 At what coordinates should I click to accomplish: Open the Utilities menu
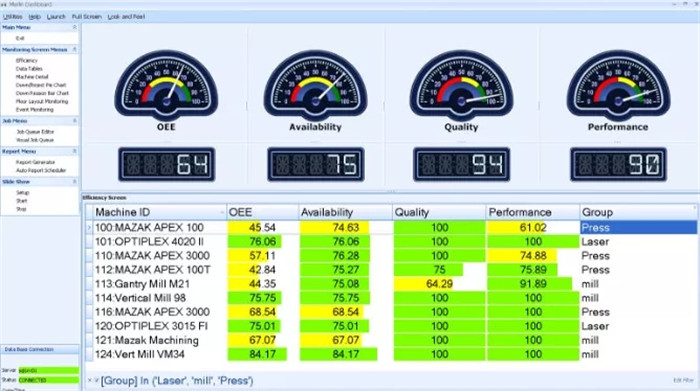(x=12, y=17)
